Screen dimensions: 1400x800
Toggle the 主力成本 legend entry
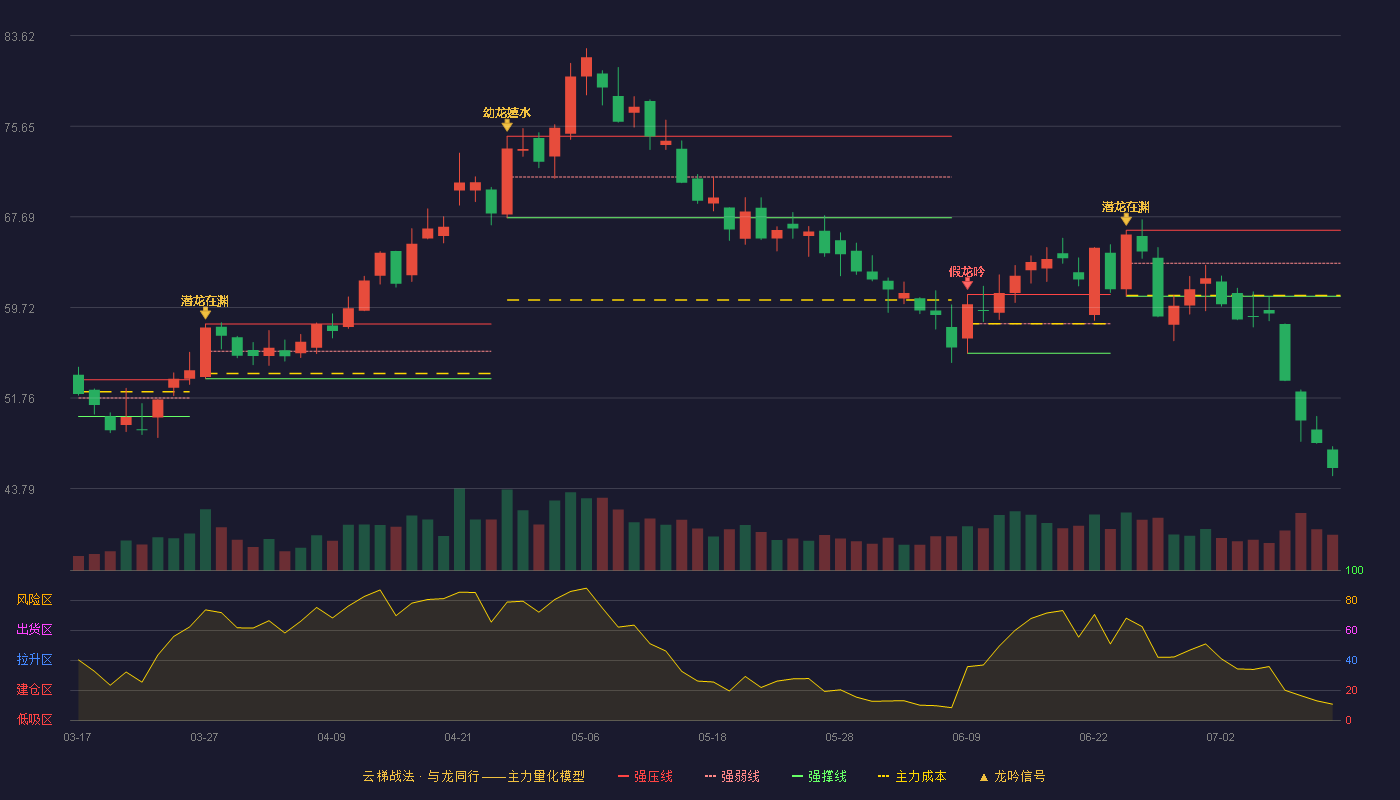coord(912,776)
